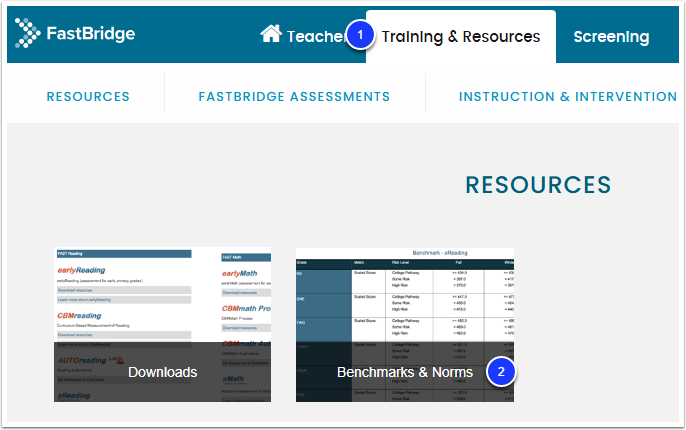Screen dimensions: 686x430
Task: Click the FastBridge logo icon
Action: click(x=27, y=33)
